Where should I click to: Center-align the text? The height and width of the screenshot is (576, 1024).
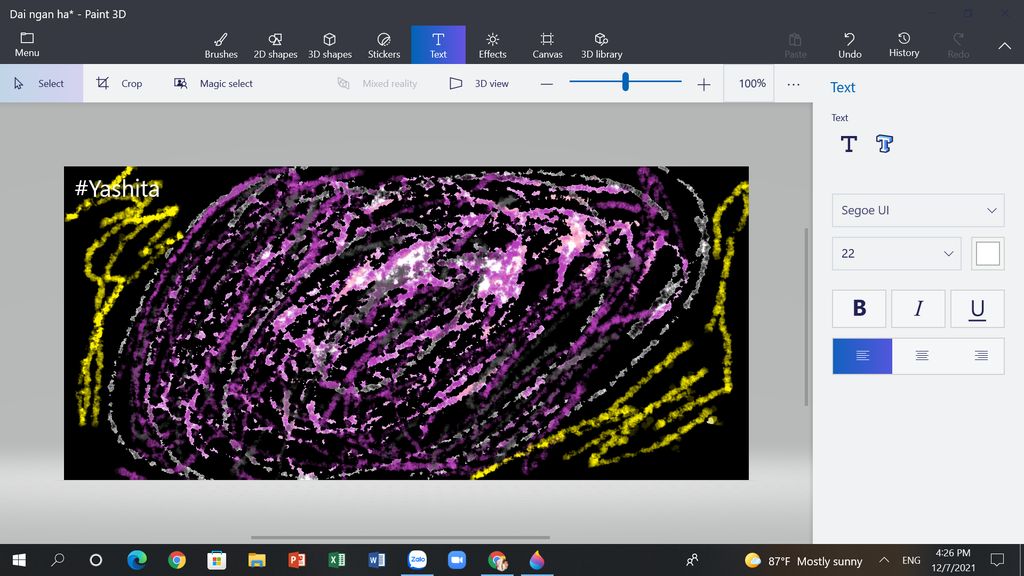click(921, 356)
